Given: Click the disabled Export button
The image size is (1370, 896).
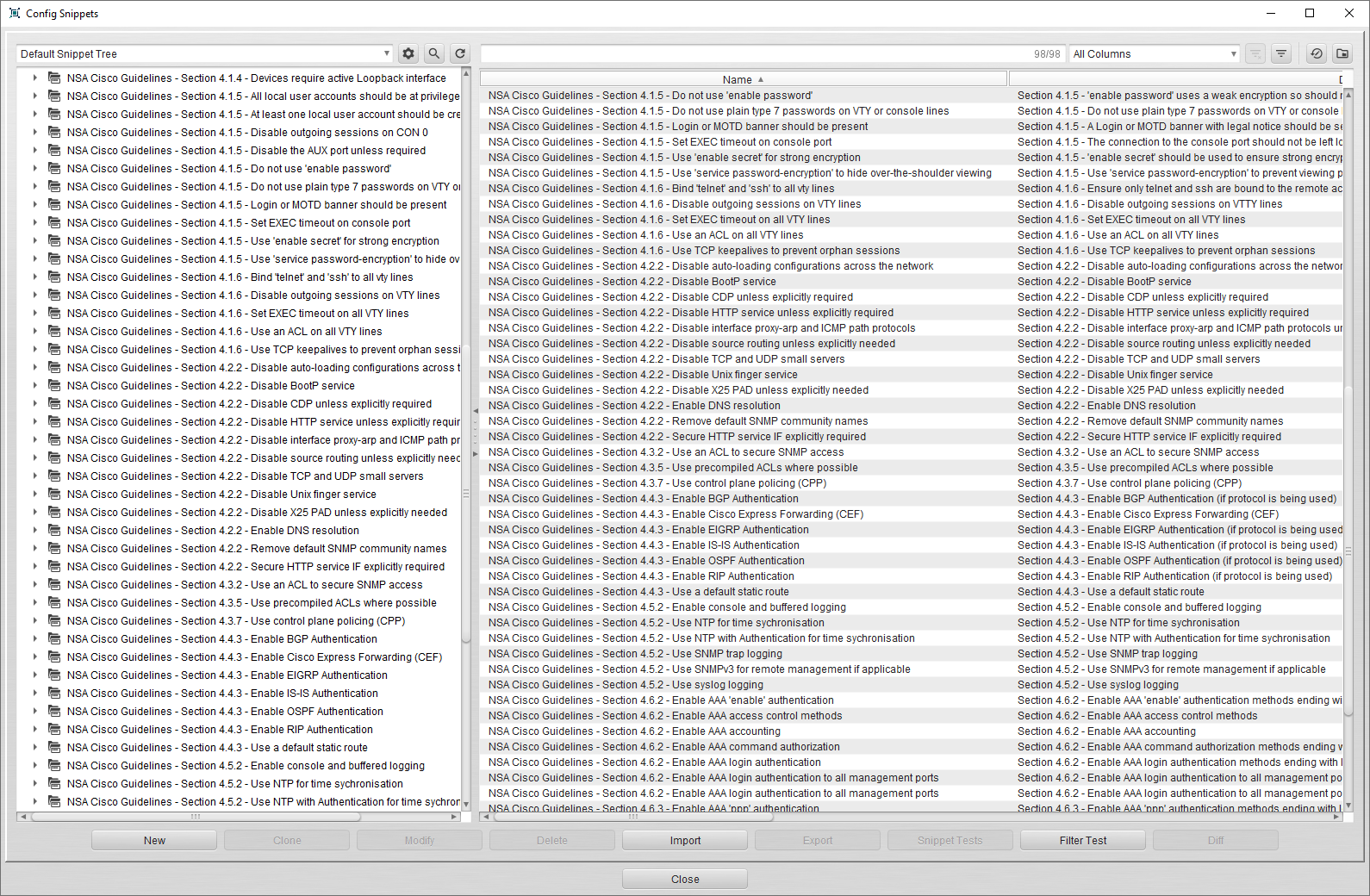Looking at the screenshot, I should click(x=818, y=840).
